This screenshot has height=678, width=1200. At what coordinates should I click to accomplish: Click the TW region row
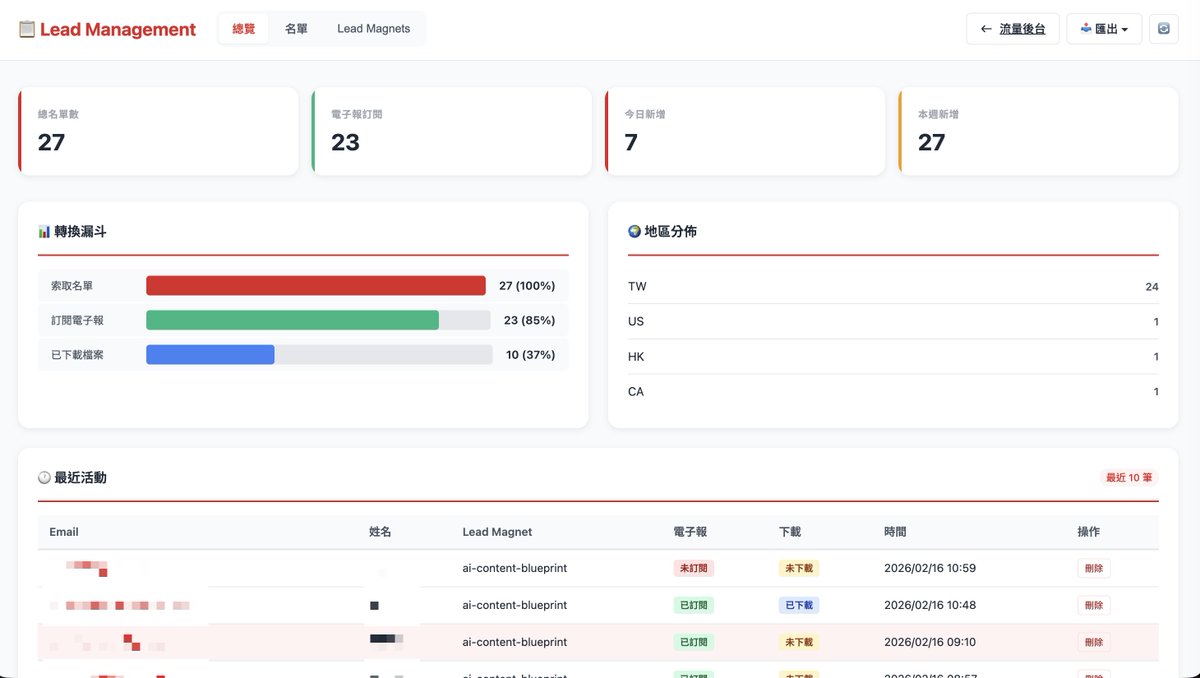click(893, 286)
